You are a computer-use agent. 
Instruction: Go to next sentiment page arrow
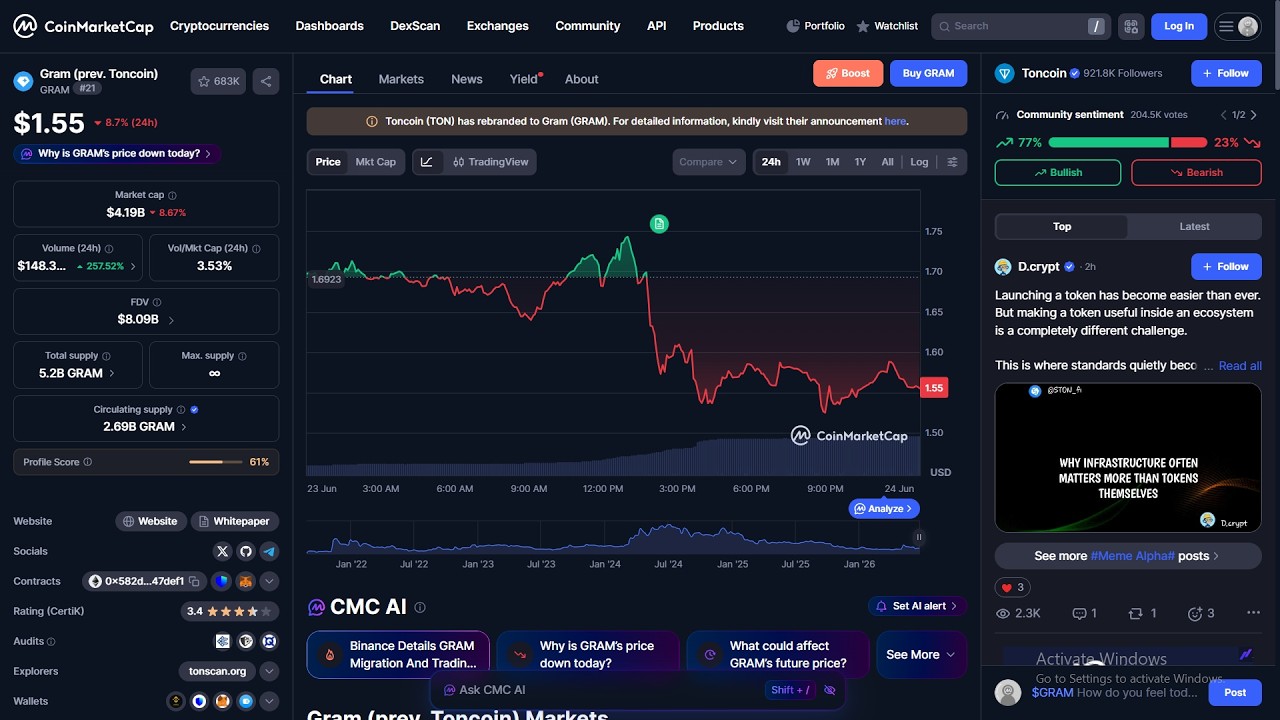coord(1255,115)
